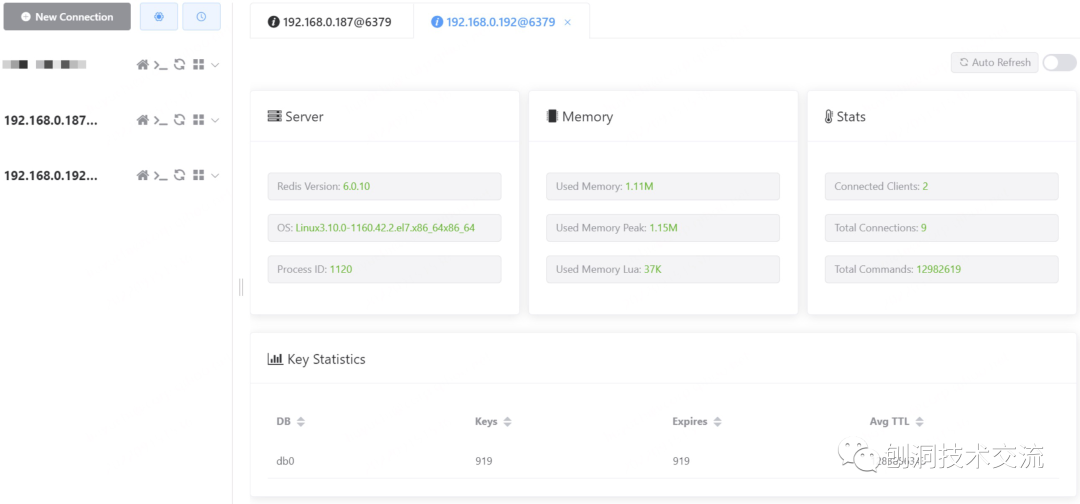Click home icon for the blurred connection

142,65
